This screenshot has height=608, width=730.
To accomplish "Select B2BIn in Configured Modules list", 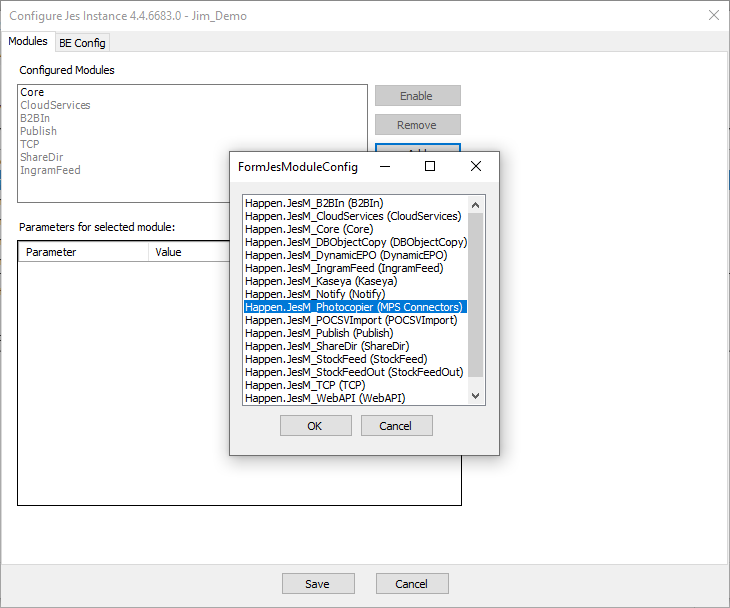I will pos(35,118).
